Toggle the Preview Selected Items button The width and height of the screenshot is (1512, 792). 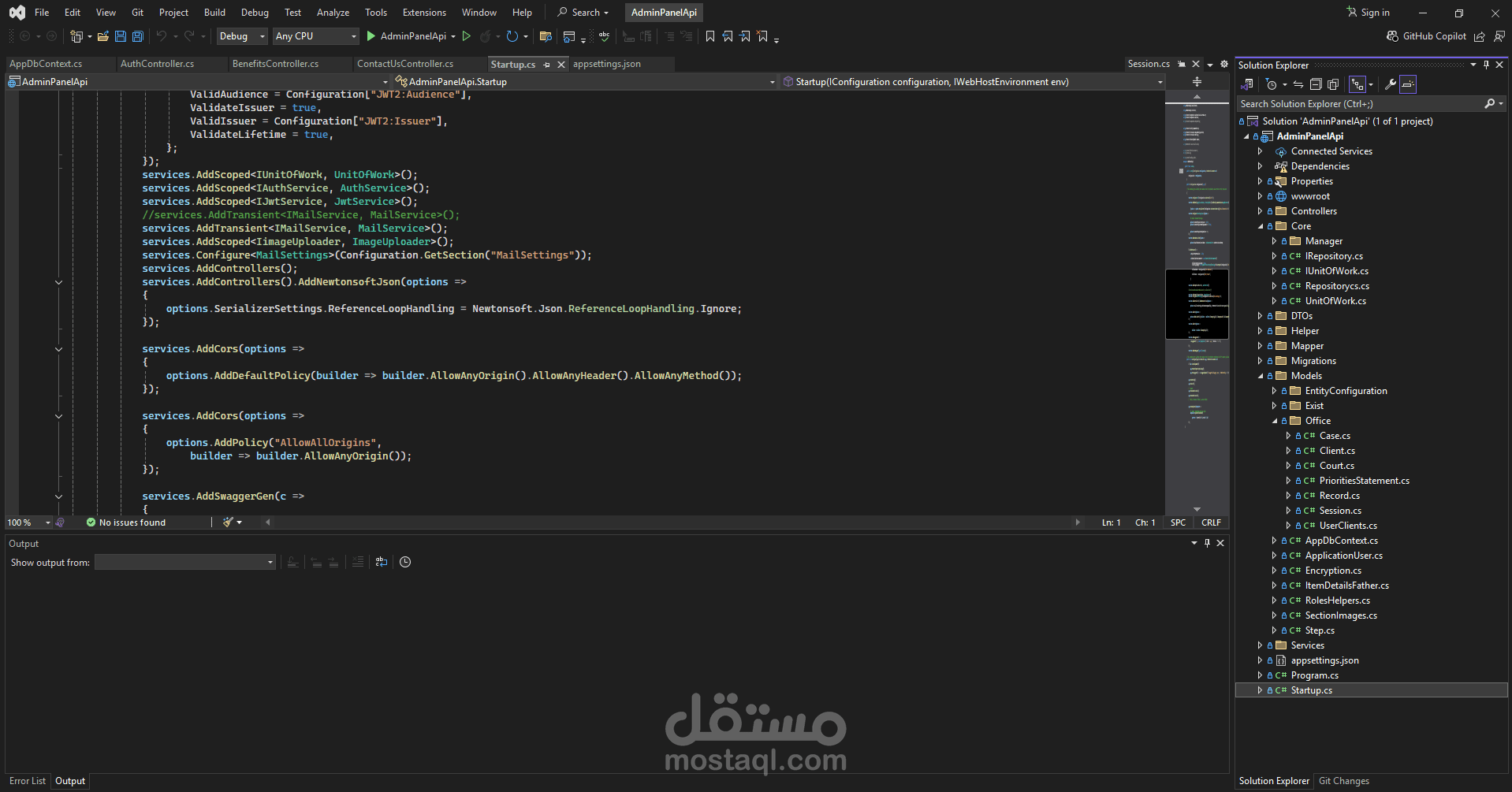1408,84
